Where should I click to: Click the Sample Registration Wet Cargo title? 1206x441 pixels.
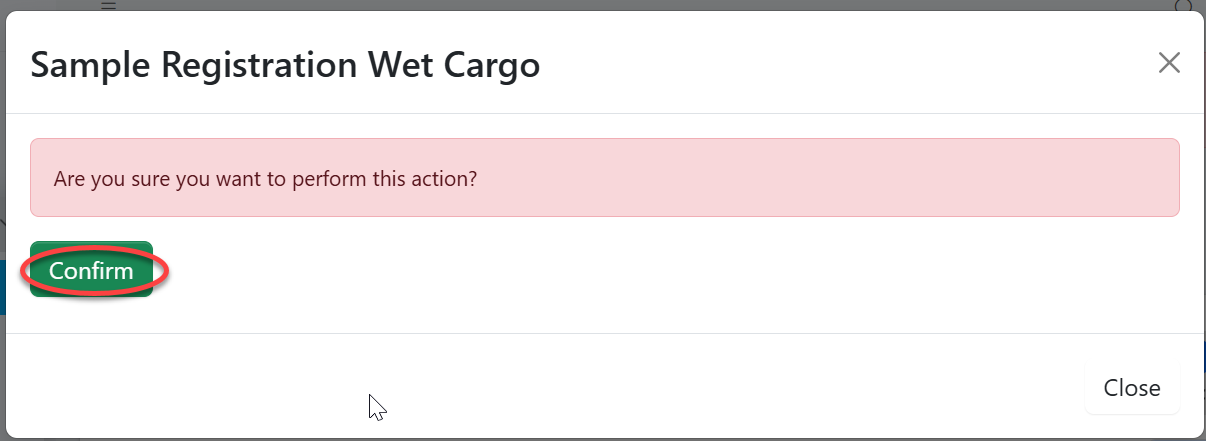(x=285, y=65)
